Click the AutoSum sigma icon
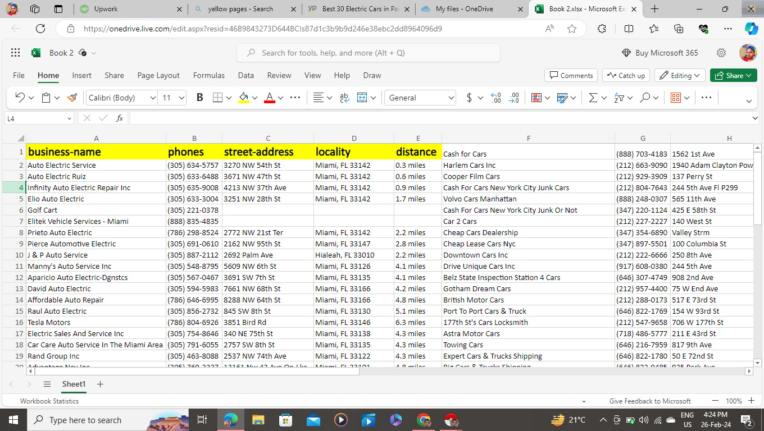This screenshot has width=764, height=431. click(x=592, y=98)
